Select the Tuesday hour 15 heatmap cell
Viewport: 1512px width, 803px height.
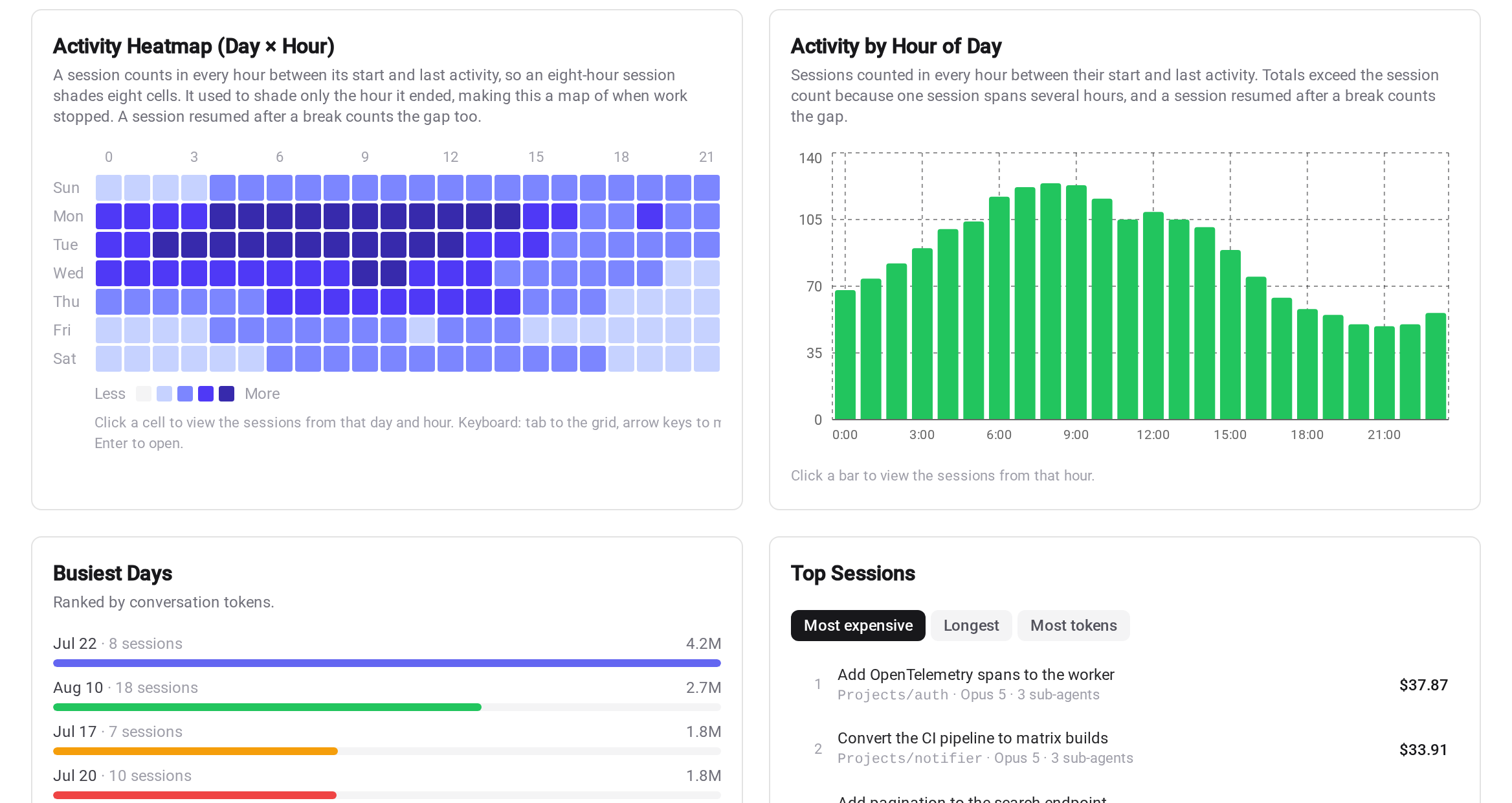tap(536, 245)
